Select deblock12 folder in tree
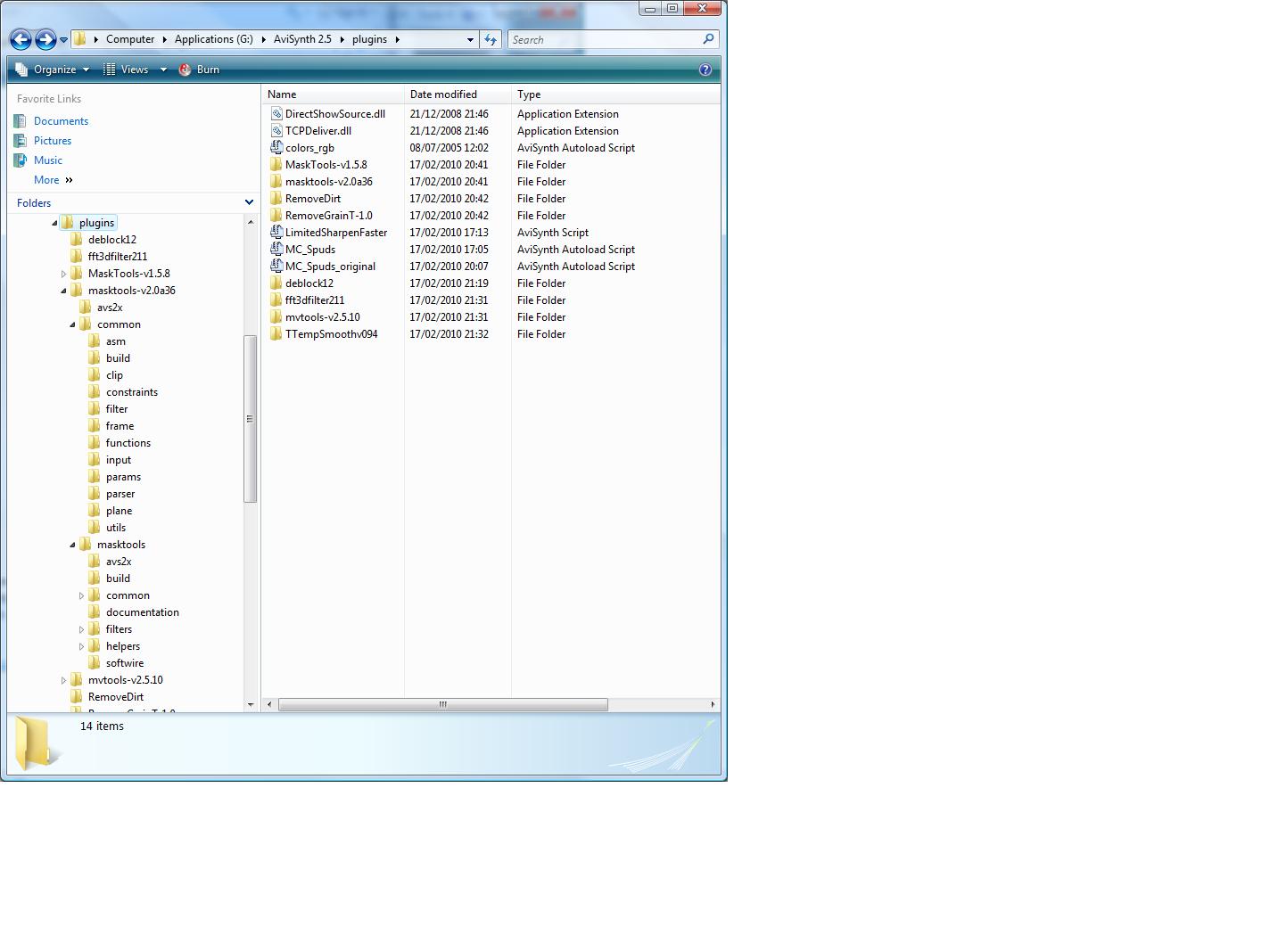The height and width of the screenshot is (952, 1270). (x=112, y=240)
